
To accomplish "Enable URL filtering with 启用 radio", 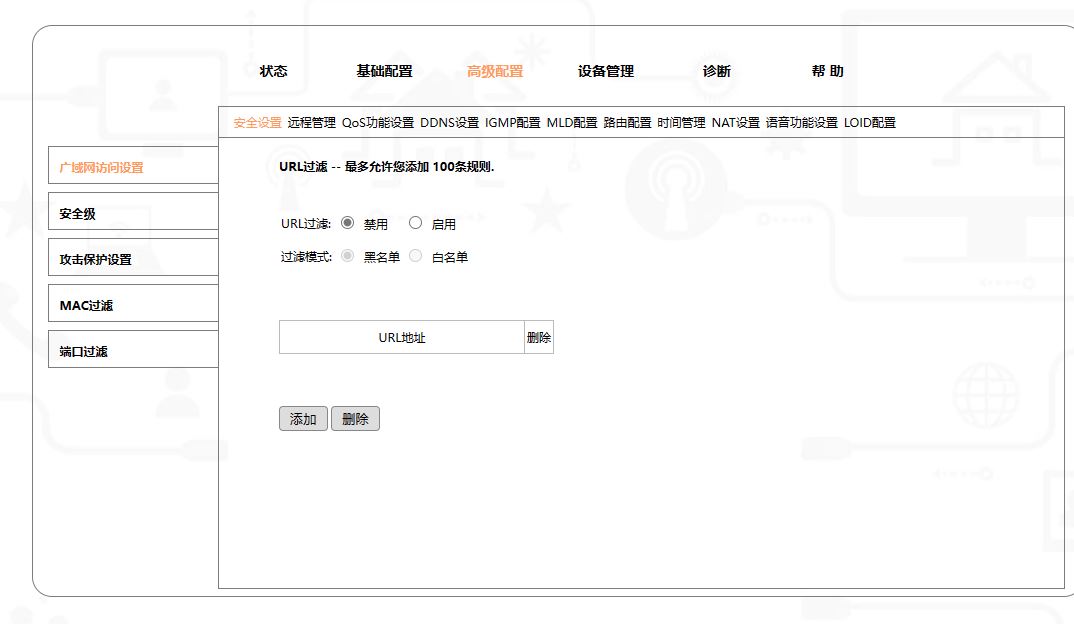I will coord(415,223).
